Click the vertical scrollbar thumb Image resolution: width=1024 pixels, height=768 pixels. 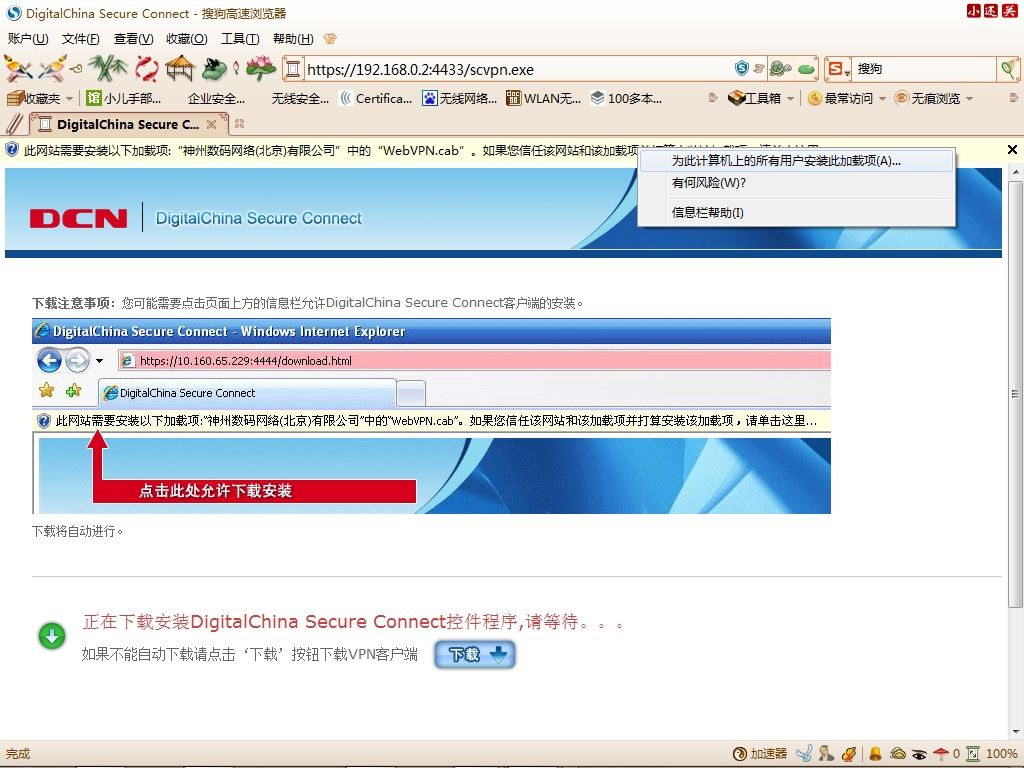coord(1016,393)
